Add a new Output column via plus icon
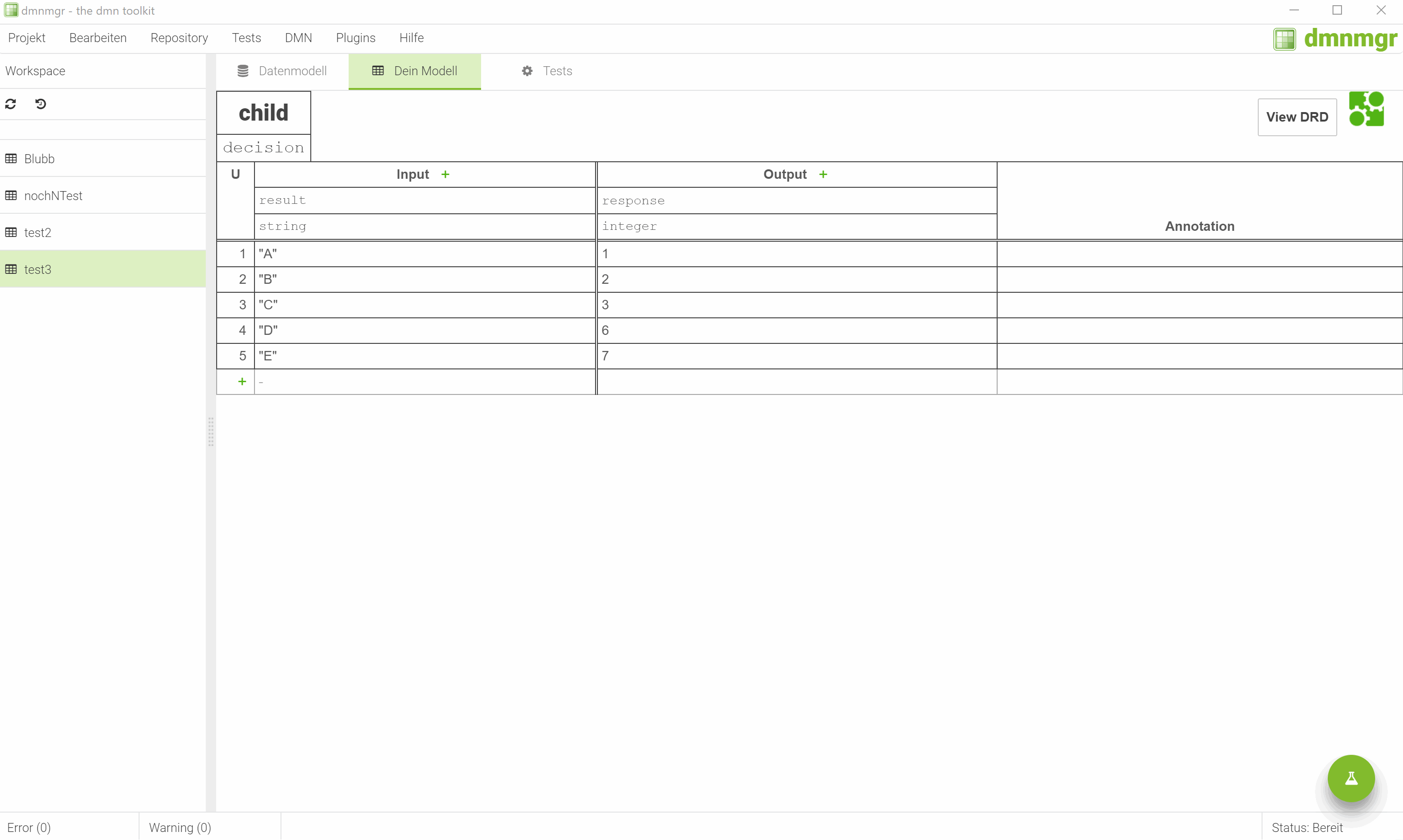1403x840 pixels. (823, 175)
